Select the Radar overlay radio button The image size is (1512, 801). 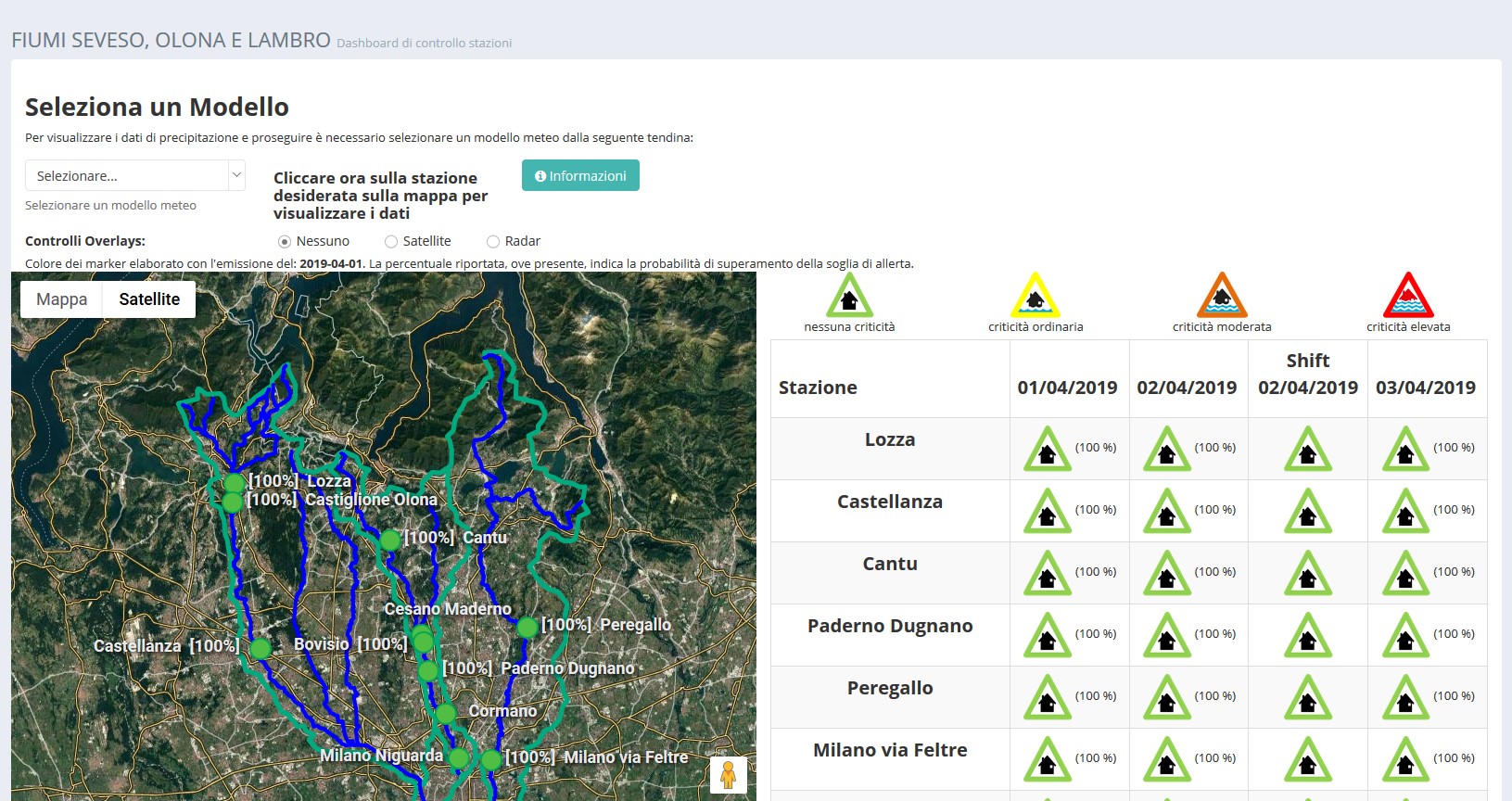pyautogui.click(x=493, y=241)
